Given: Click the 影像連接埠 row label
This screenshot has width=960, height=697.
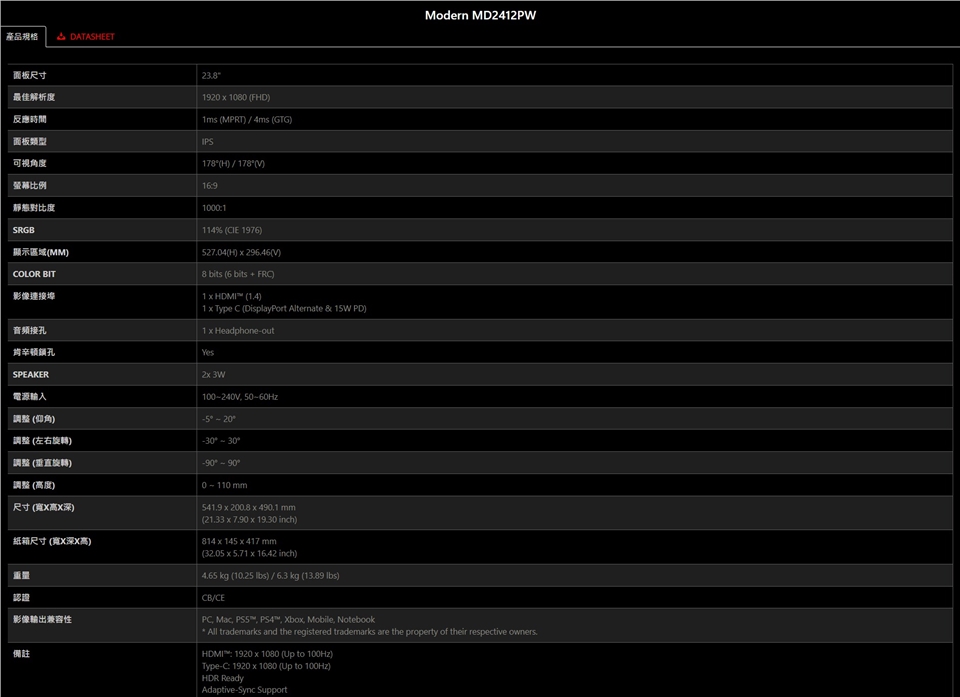Looking at the screenshot, I should click(x=34, y=296).
